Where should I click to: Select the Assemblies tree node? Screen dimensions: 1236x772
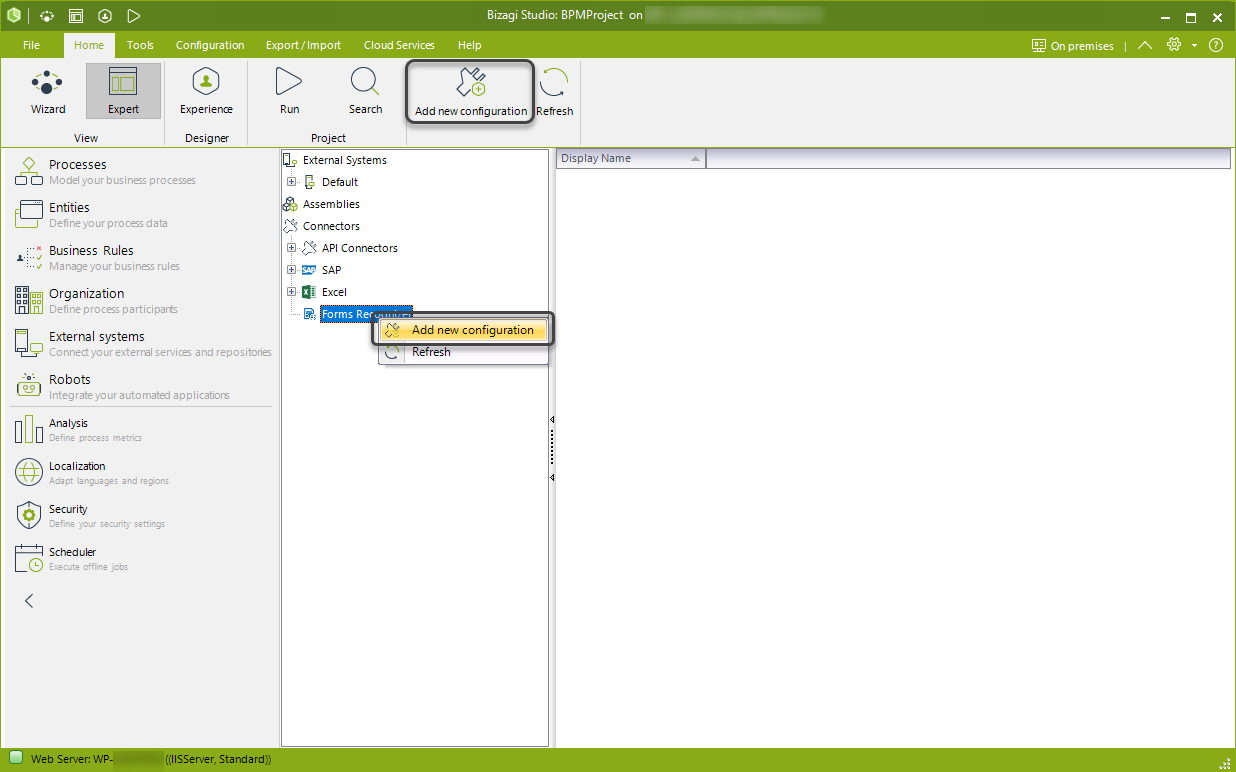point(331,204)
